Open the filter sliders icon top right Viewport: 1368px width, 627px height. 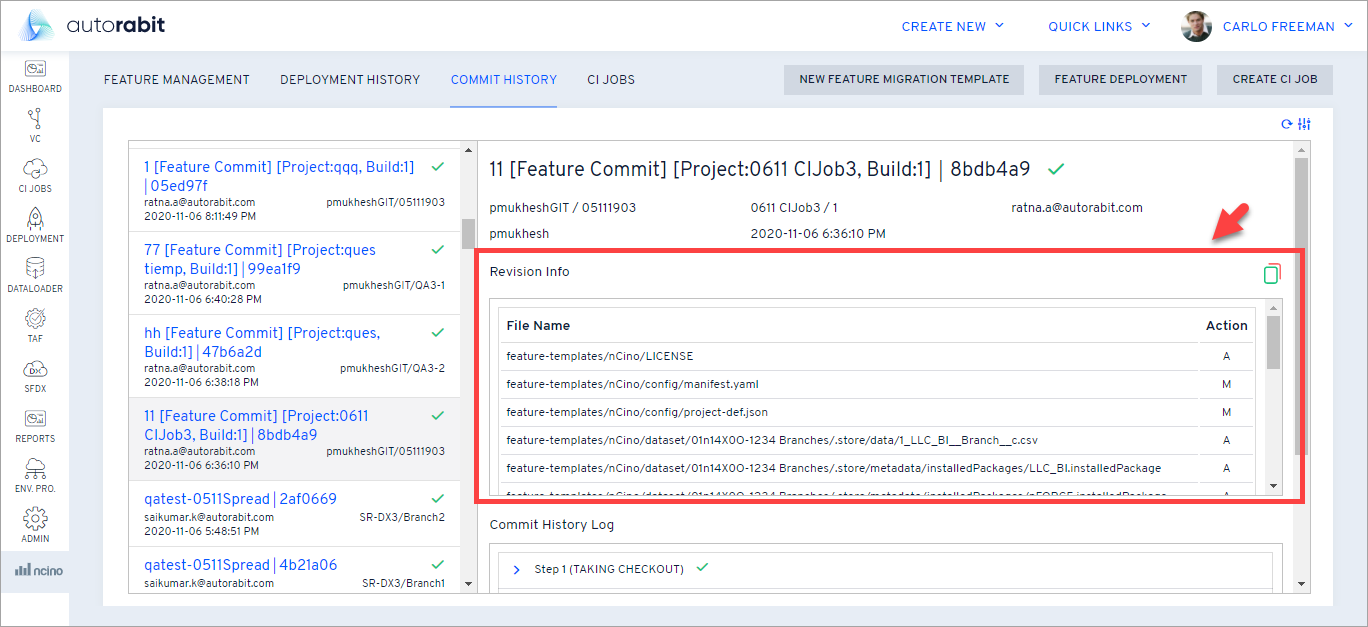point(1306,122)
